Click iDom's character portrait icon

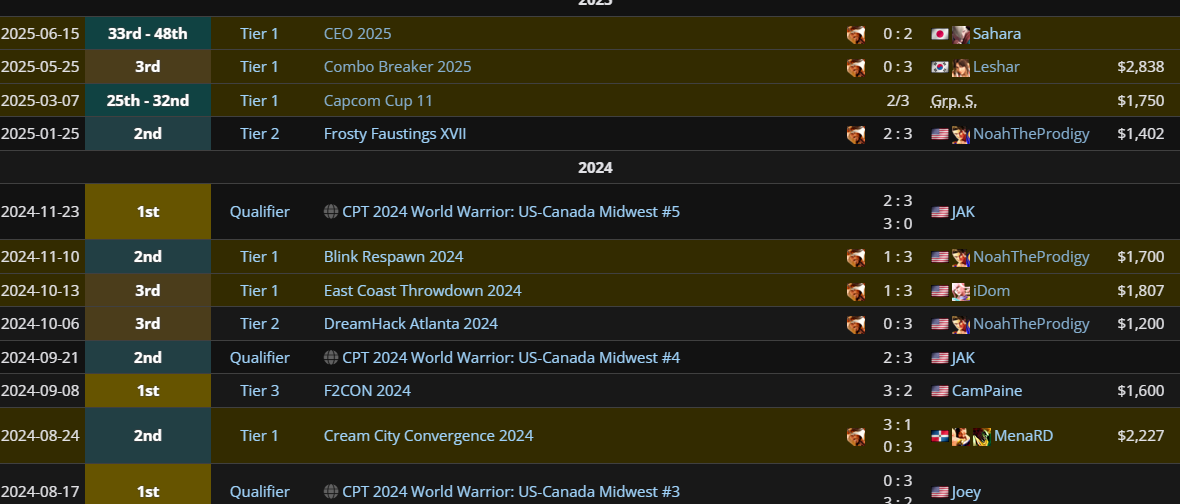(x=960, y=291)
